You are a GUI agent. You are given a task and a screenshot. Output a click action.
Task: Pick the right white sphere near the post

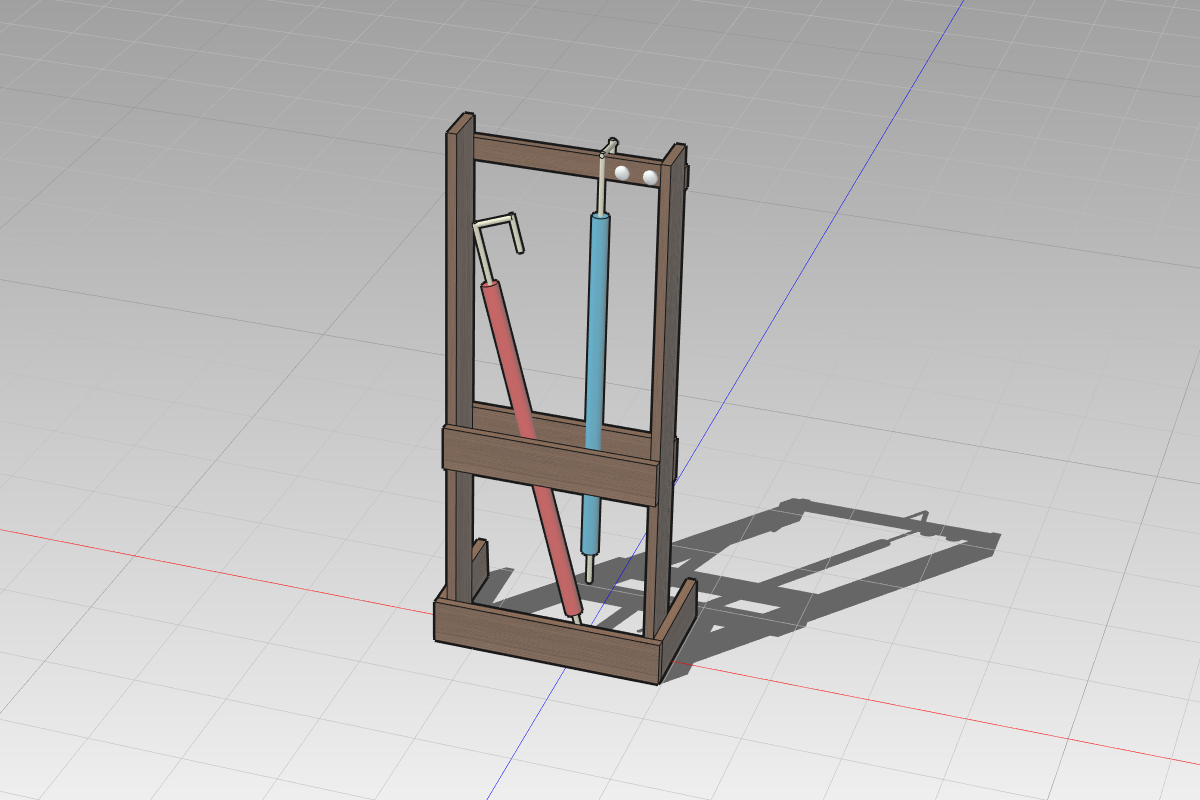650,177
